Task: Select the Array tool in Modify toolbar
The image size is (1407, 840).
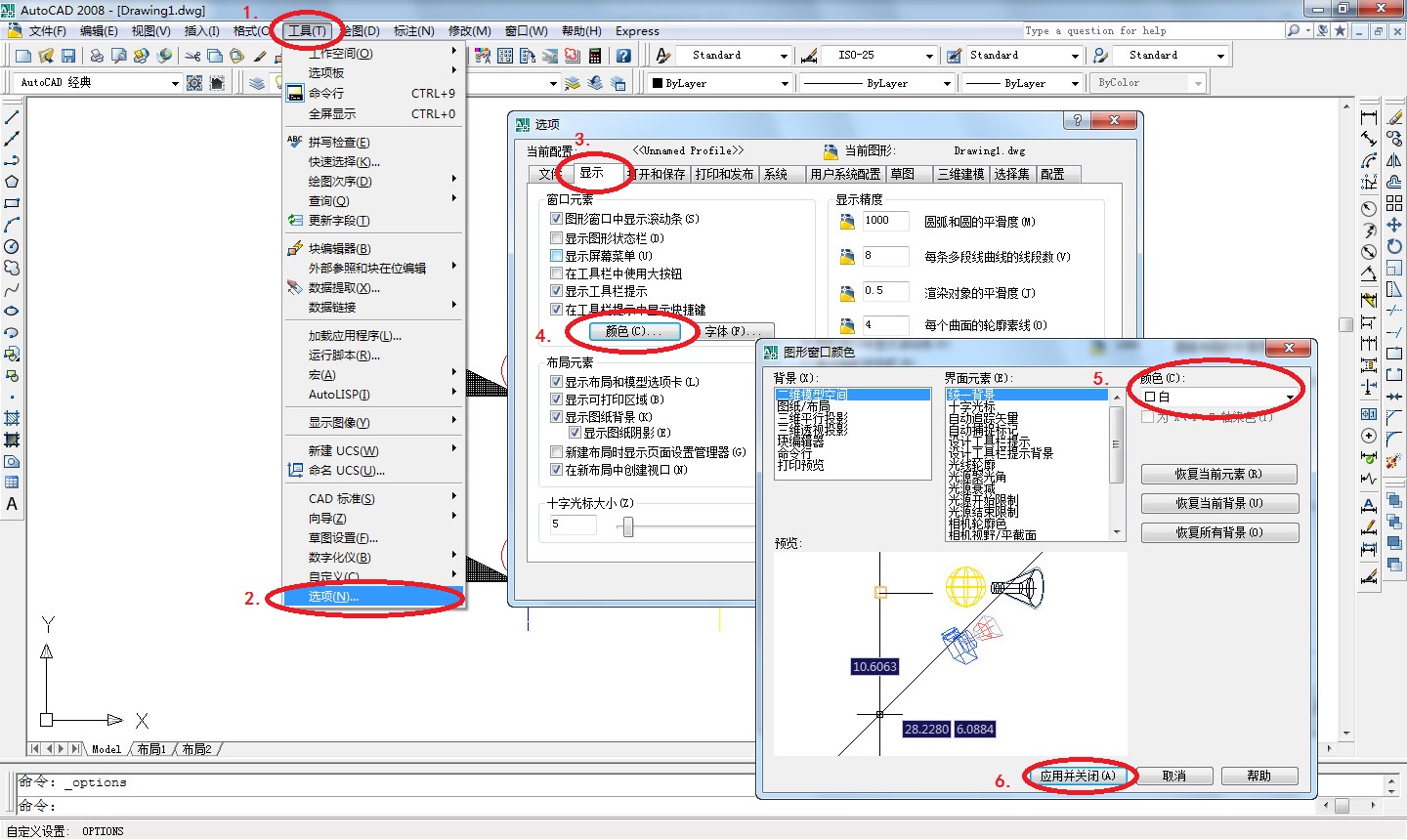Action: 1394,203
